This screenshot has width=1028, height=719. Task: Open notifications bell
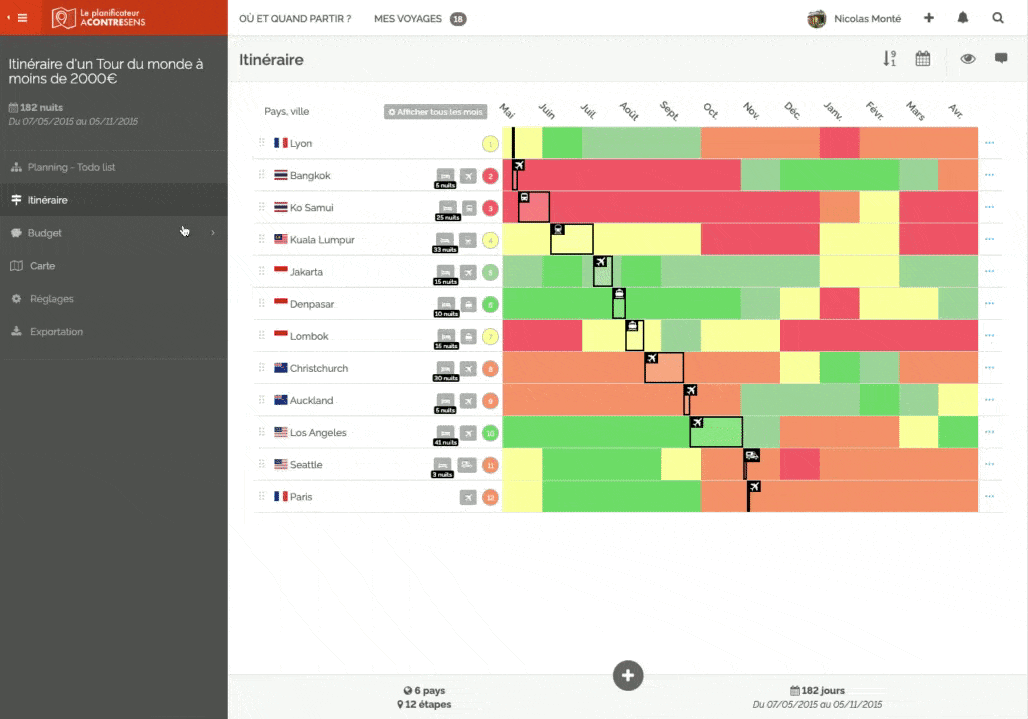(962, 18)
